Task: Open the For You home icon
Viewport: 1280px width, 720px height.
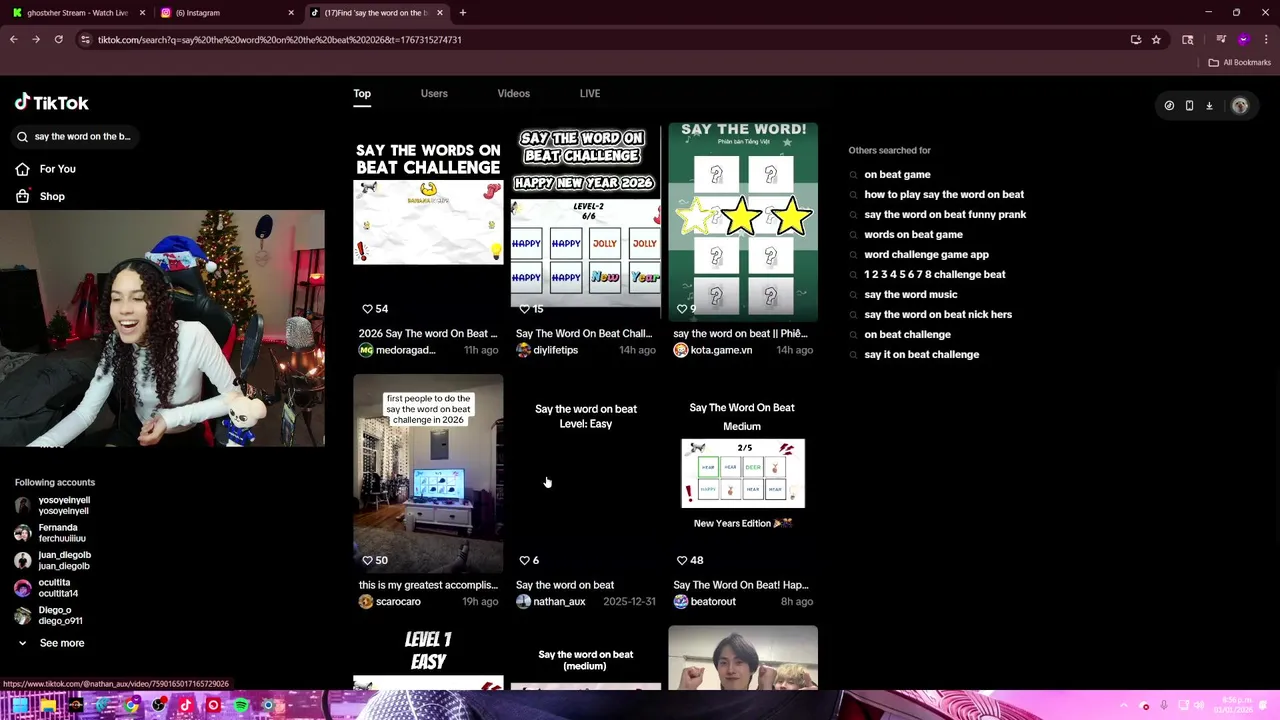Action: (x=22, y=169)
